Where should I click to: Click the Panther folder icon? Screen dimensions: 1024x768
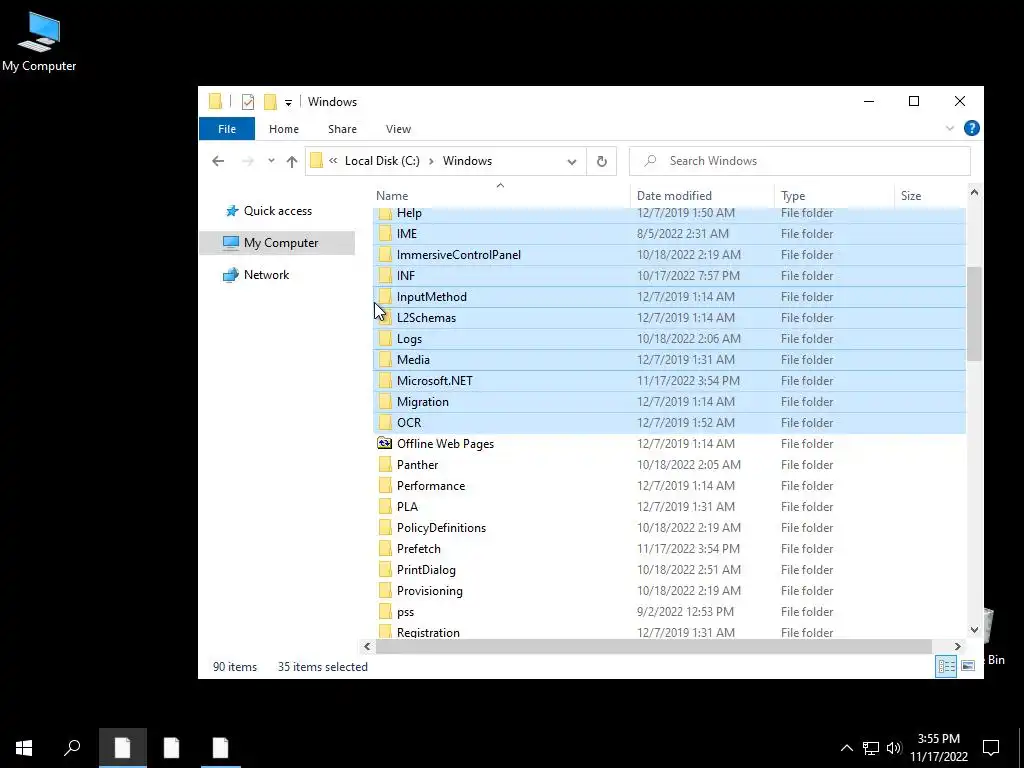(x=385, y=465)
